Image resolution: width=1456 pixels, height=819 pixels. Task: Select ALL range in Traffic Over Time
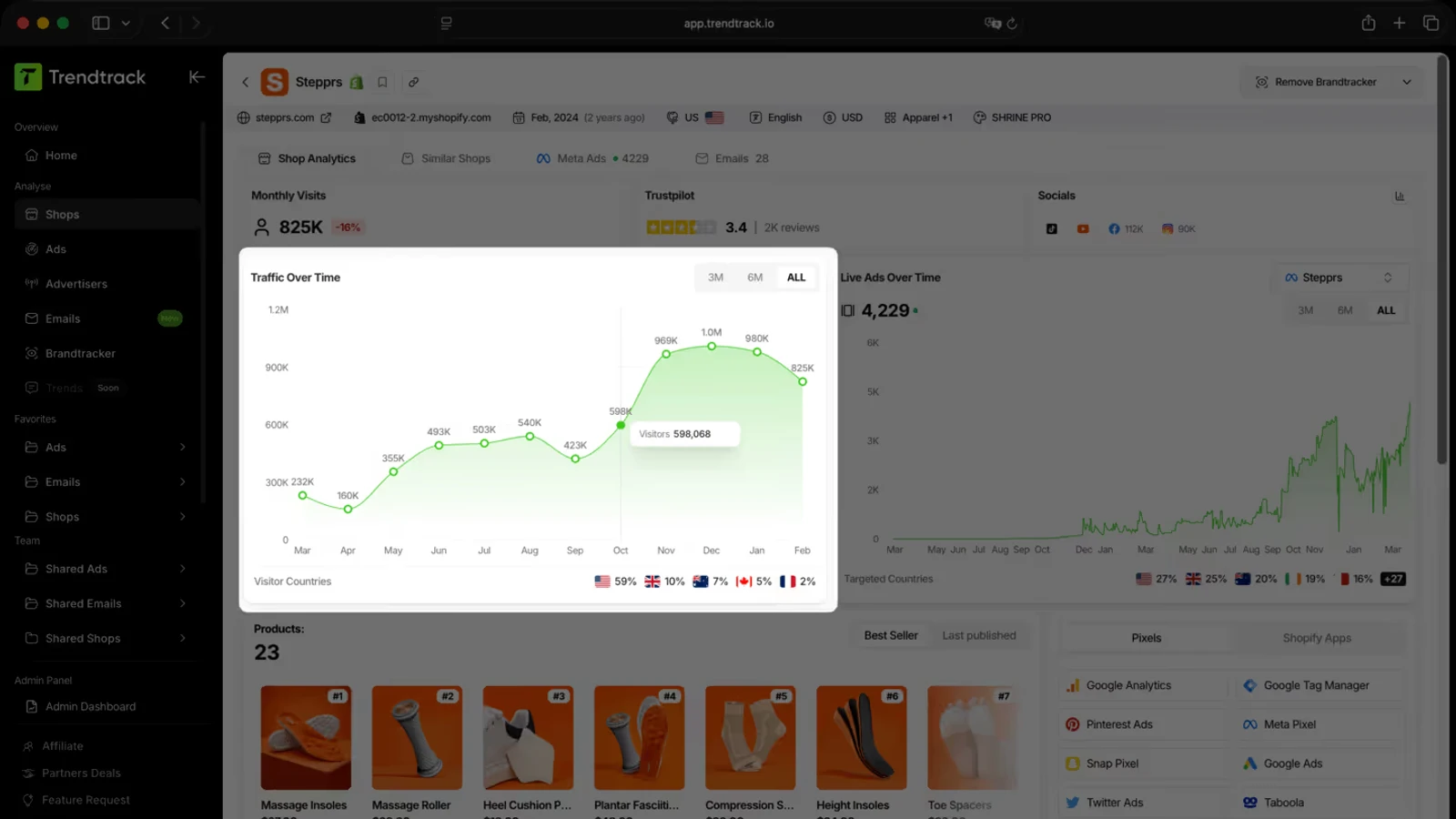tap(796, 278)
